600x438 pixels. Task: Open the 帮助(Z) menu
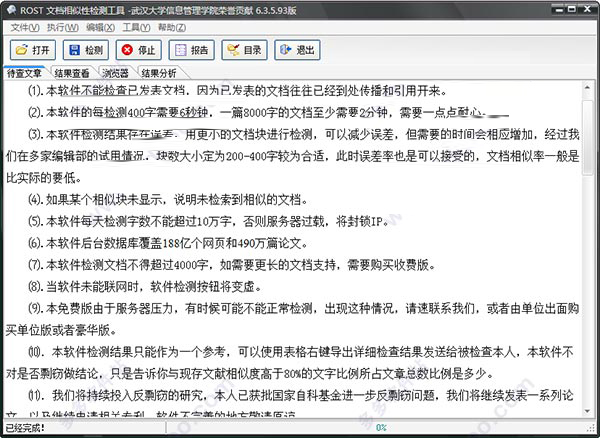pos(172,28)
